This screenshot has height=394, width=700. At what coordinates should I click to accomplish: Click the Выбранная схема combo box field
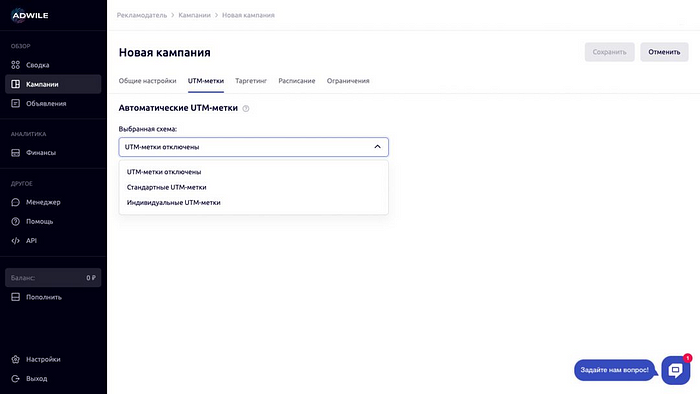coord(254,147)
